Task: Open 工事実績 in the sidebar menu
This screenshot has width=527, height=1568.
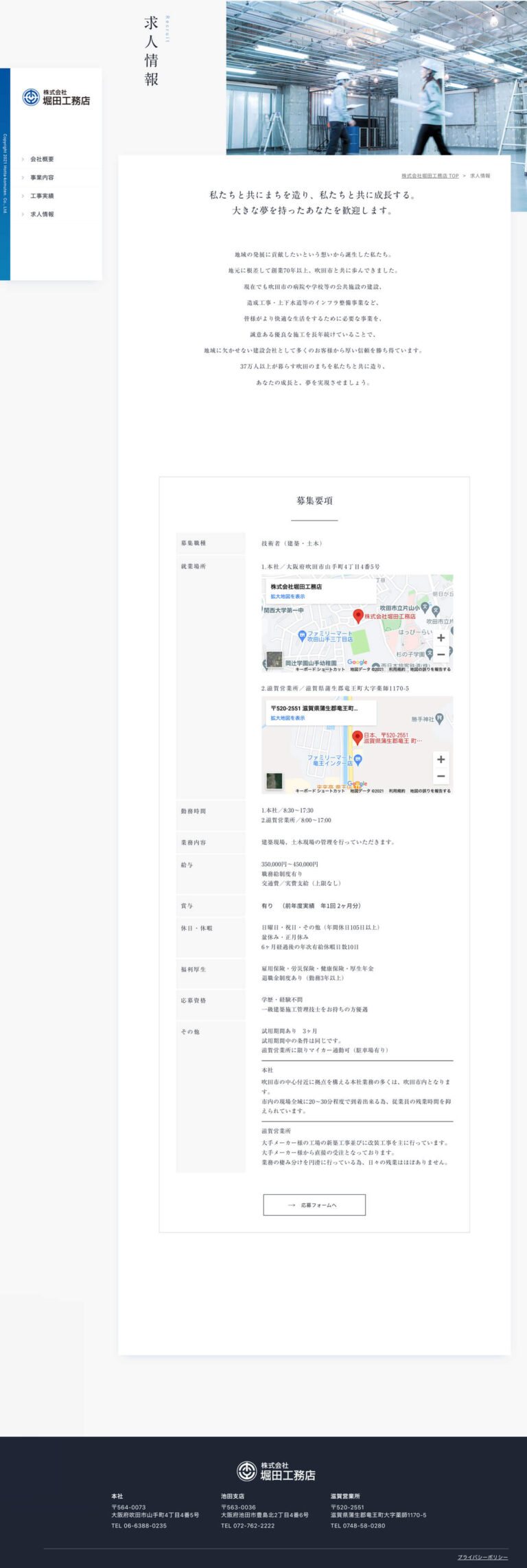Action: [42, 196]
